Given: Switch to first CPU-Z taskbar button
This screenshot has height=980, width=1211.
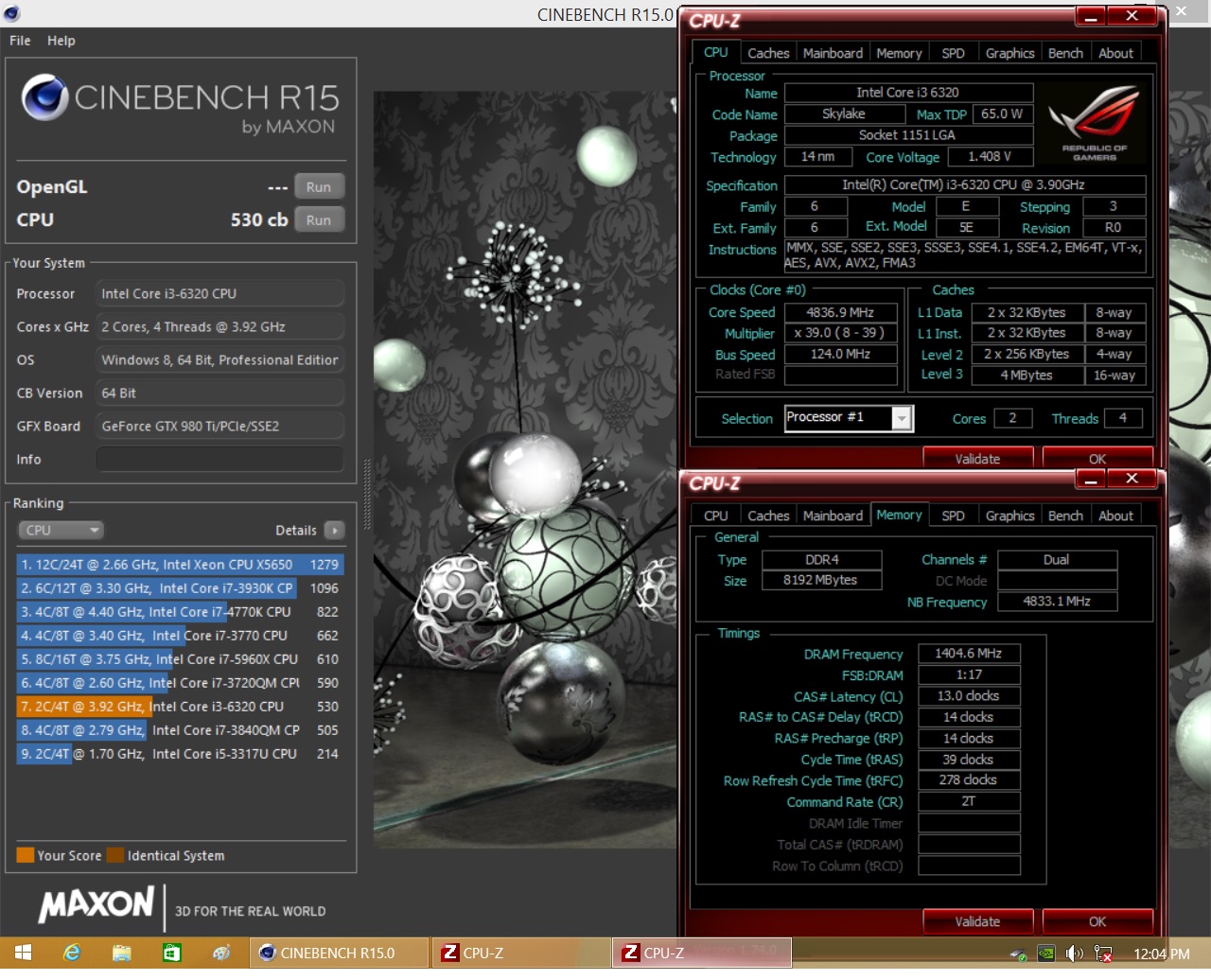Looking at the screenshot, I should 520,953.
